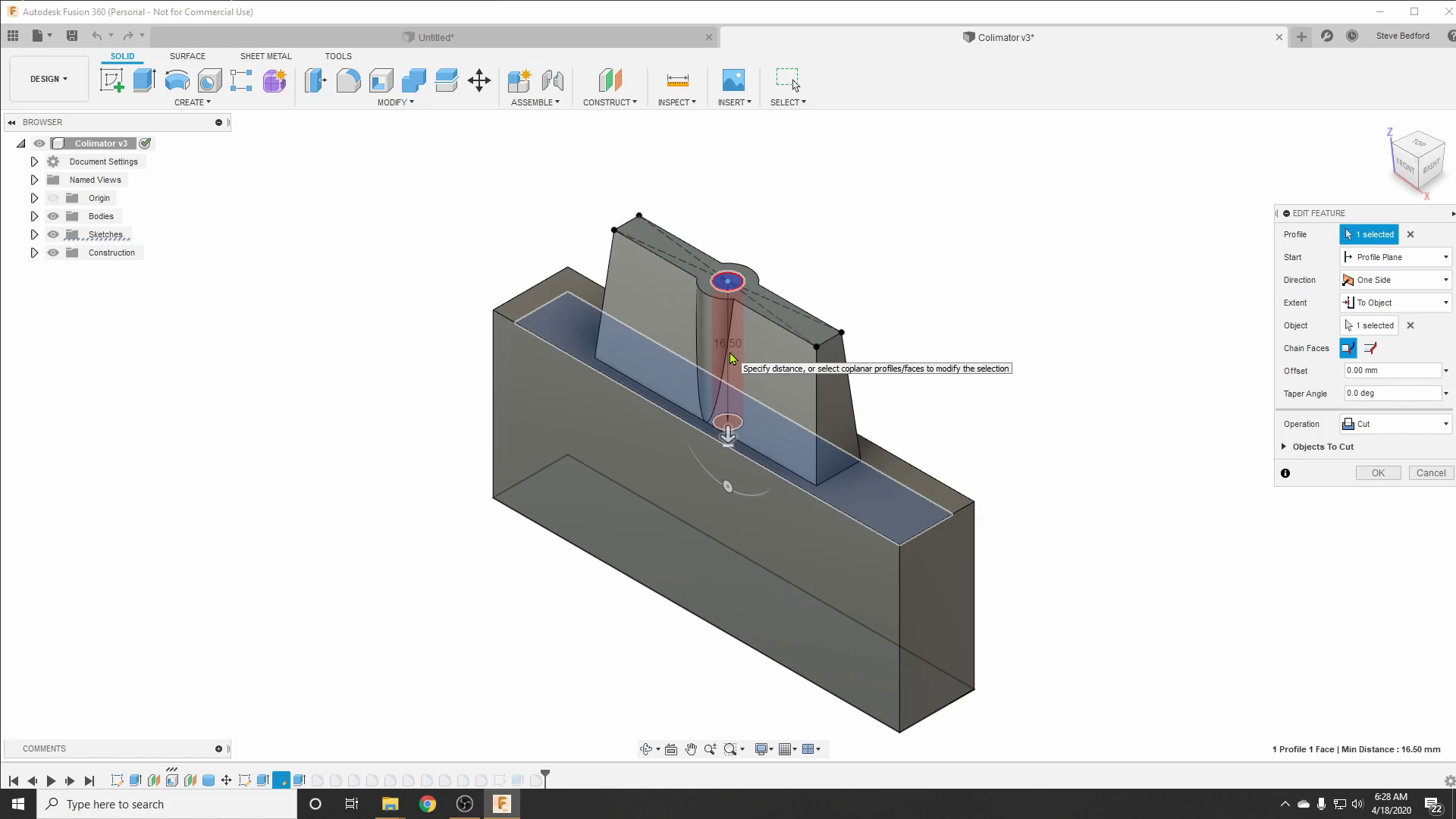
Task: Open File Explorer from taskbar
Action: 390,804
